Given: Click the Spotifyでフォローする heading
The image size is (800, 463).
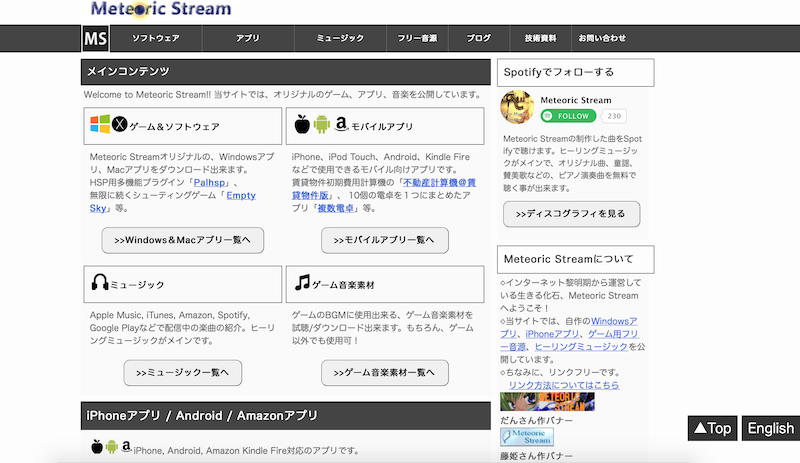Looking at the screenshot, I should (576, 72).
